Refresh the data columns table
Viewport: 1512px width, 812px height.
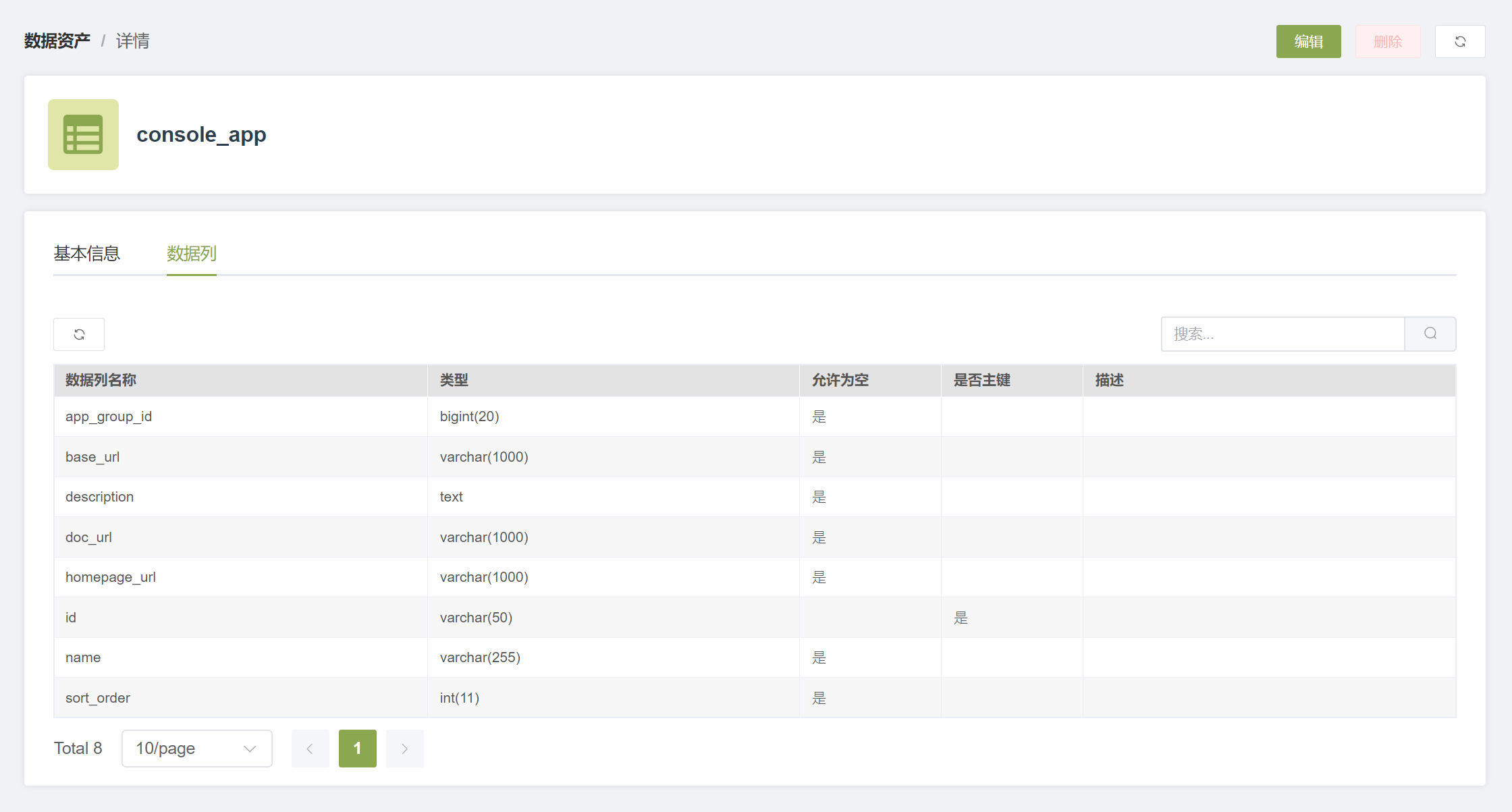(x=79, y=334)
